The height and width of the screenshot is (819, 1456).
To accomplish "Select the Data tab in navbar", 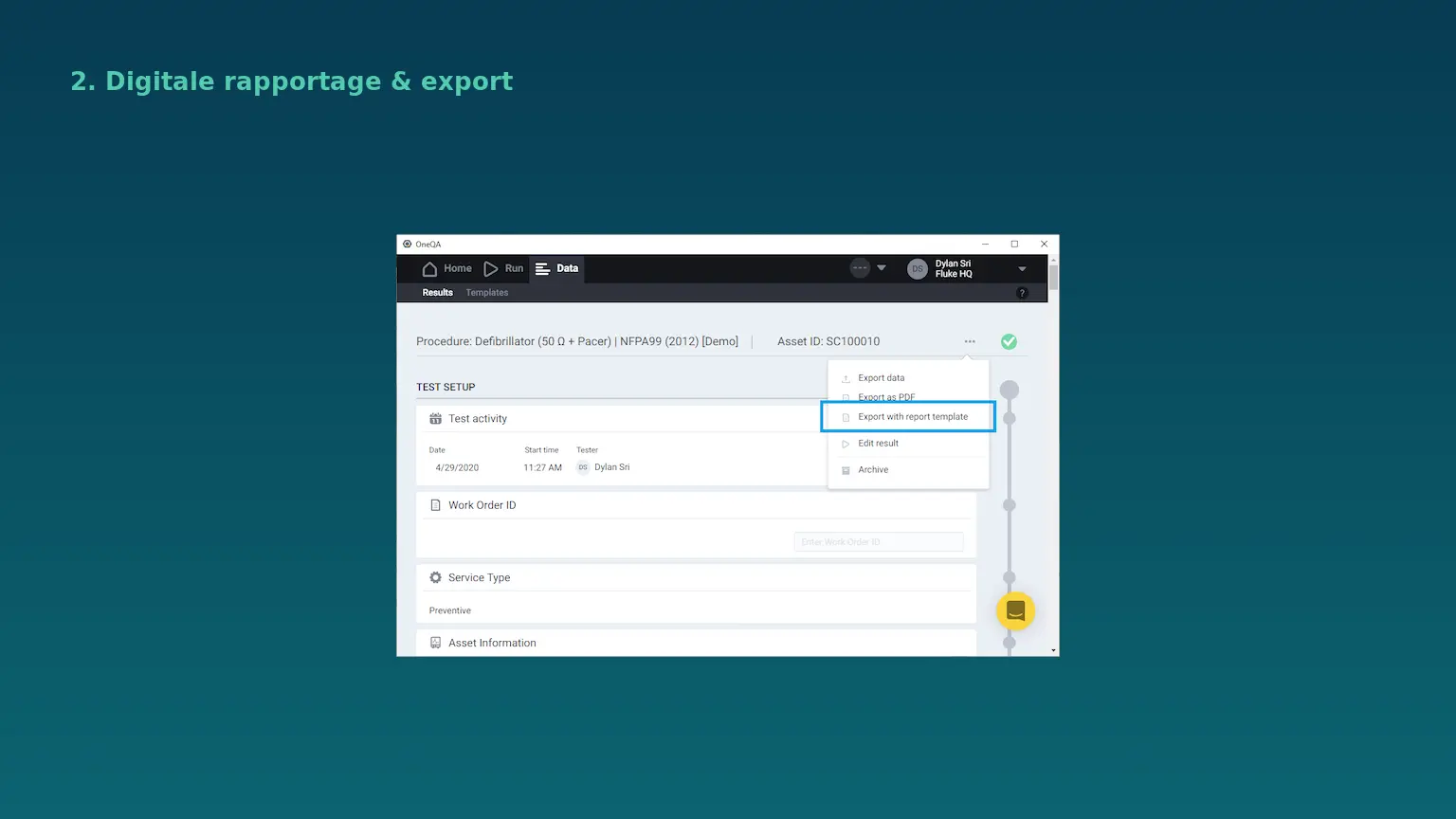I will click(556, 268).
